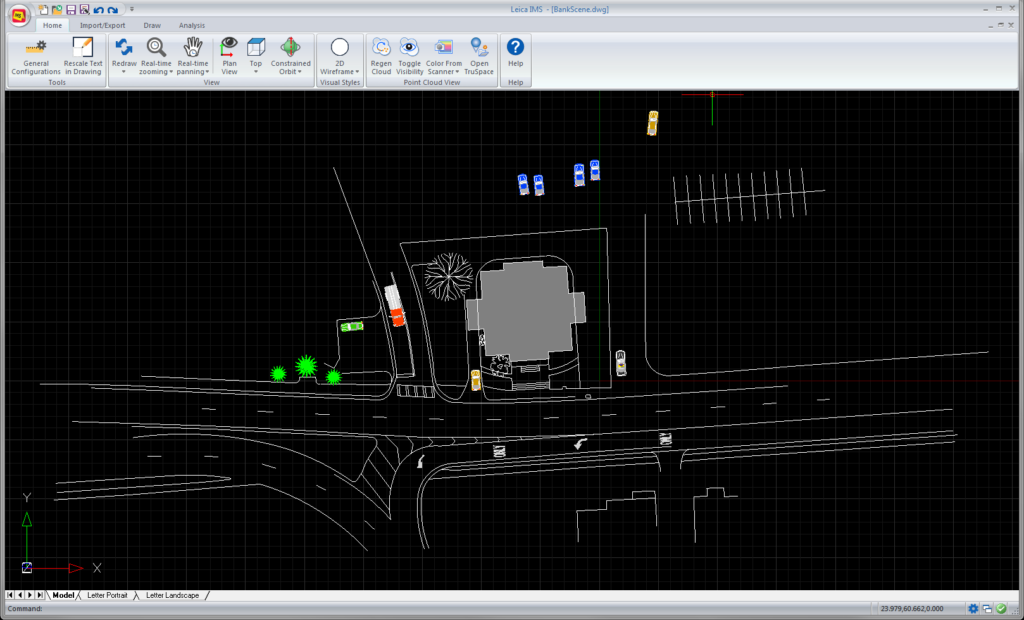1024x620 pixels.
Task: Jump to last layout tab arrow
Action: (x=40, y=595)
